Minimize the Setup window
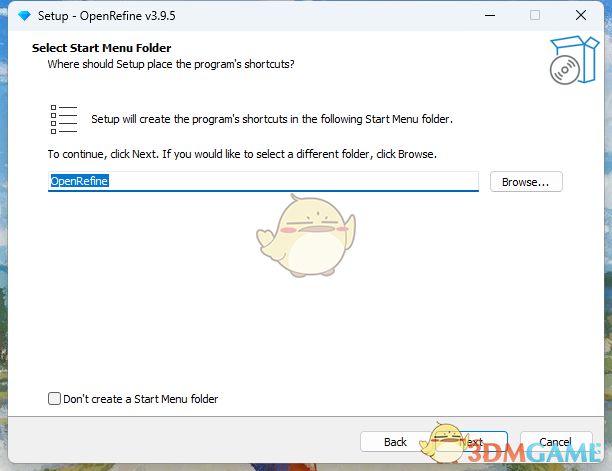Viewport: 612px width, 471px height. pyautogui.click(x=490, y=16)
